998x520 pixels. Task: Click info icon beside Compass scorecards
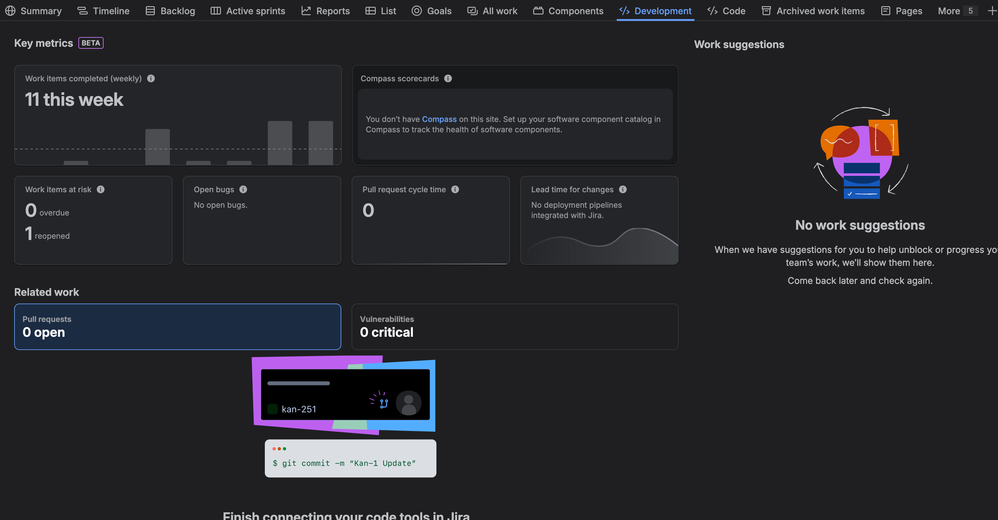448,78
